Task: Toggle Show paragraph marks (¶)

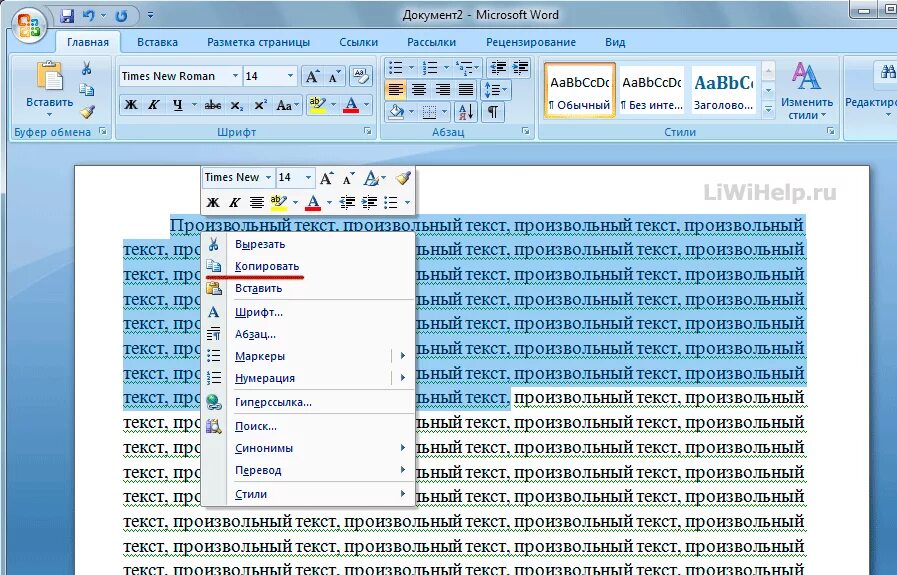Action: [493, 112]
